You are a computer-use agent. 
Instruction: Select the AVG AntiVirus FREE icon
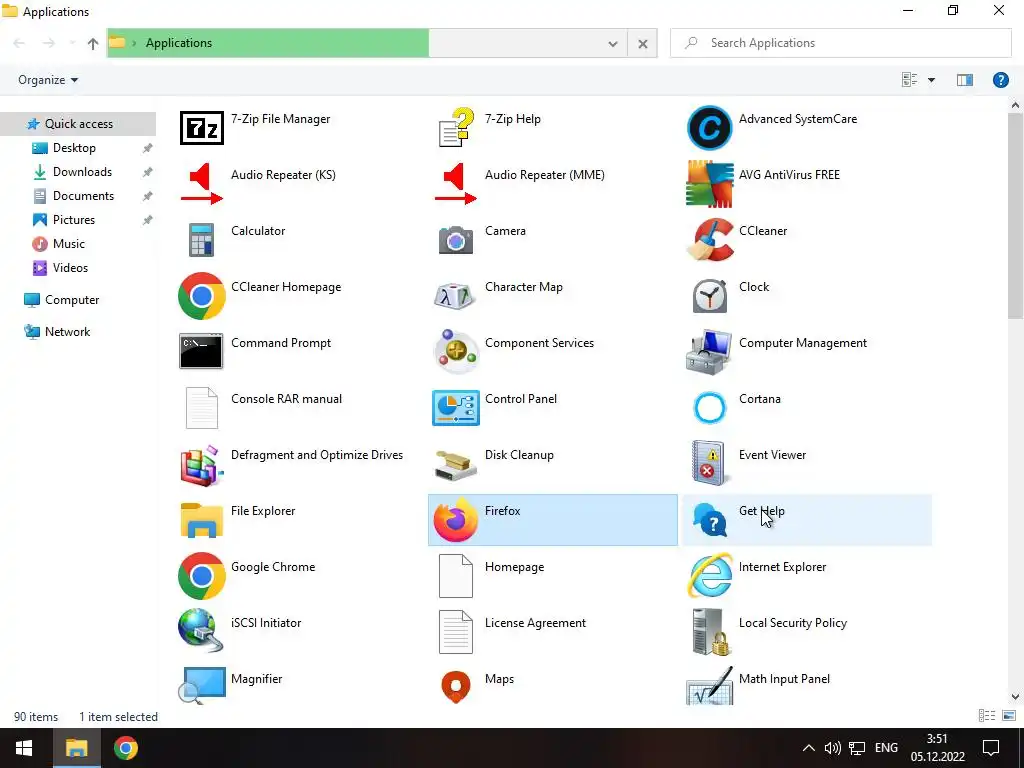click(x=710, y=184)
